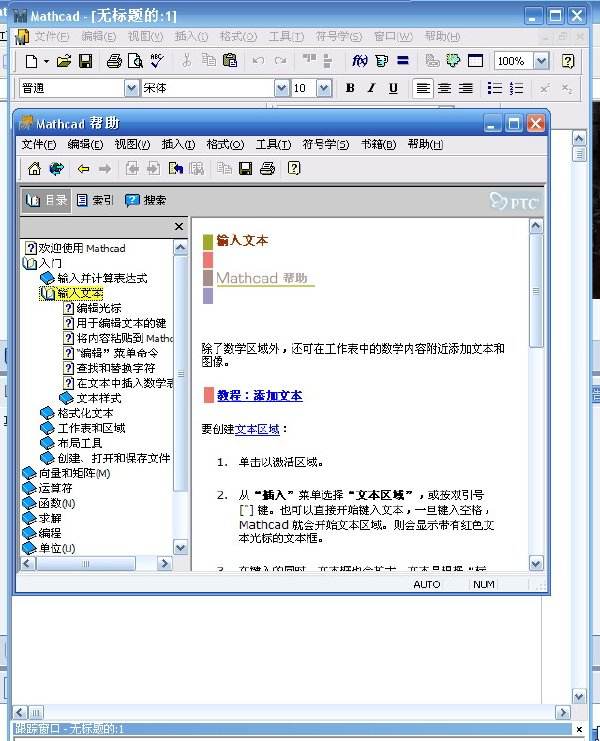
Task: Follow the 文本区域 hyperlink
Action: pos(257,429)
